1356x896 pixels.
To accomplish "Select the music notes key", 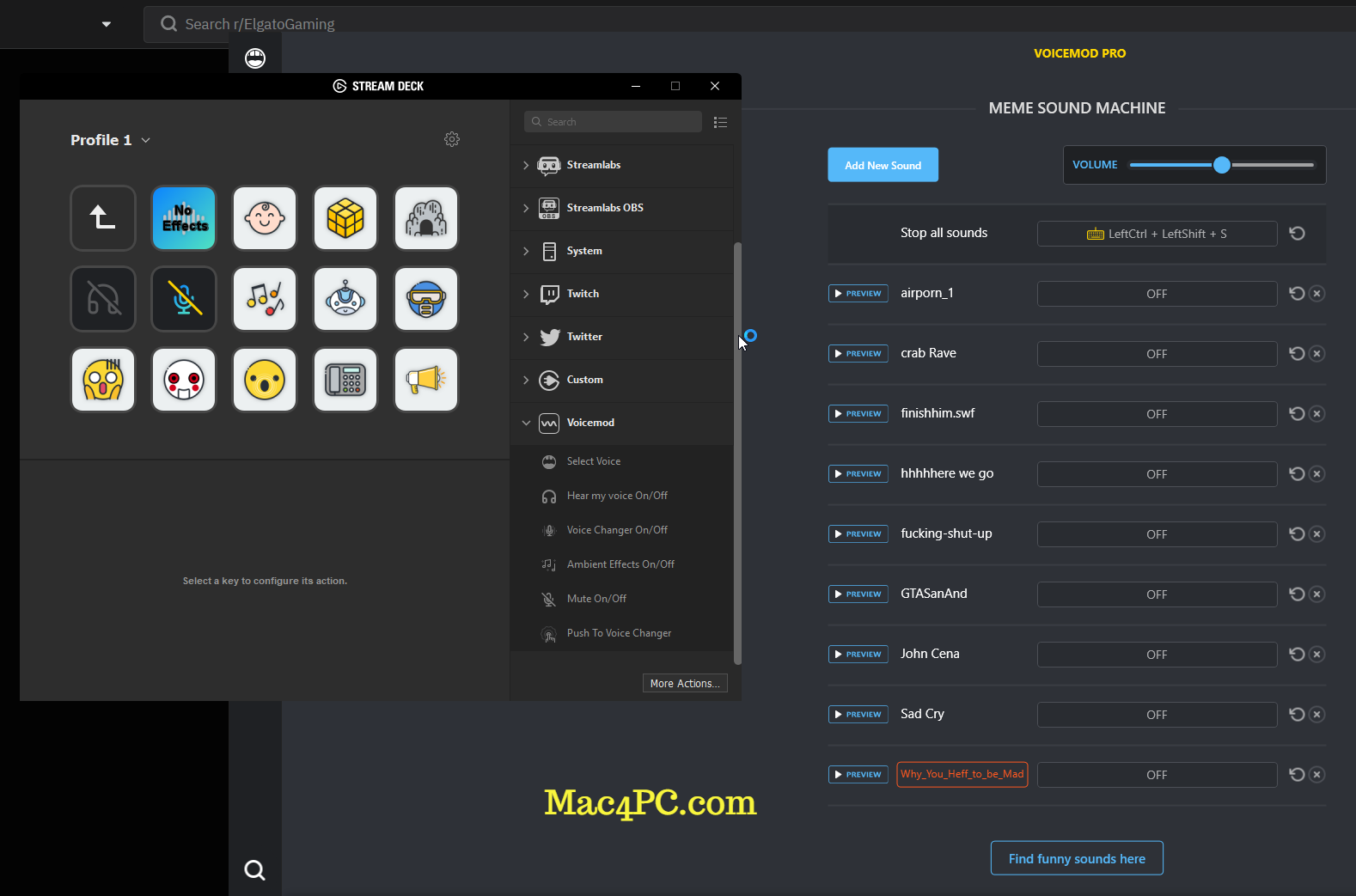I will coord(265,299).
